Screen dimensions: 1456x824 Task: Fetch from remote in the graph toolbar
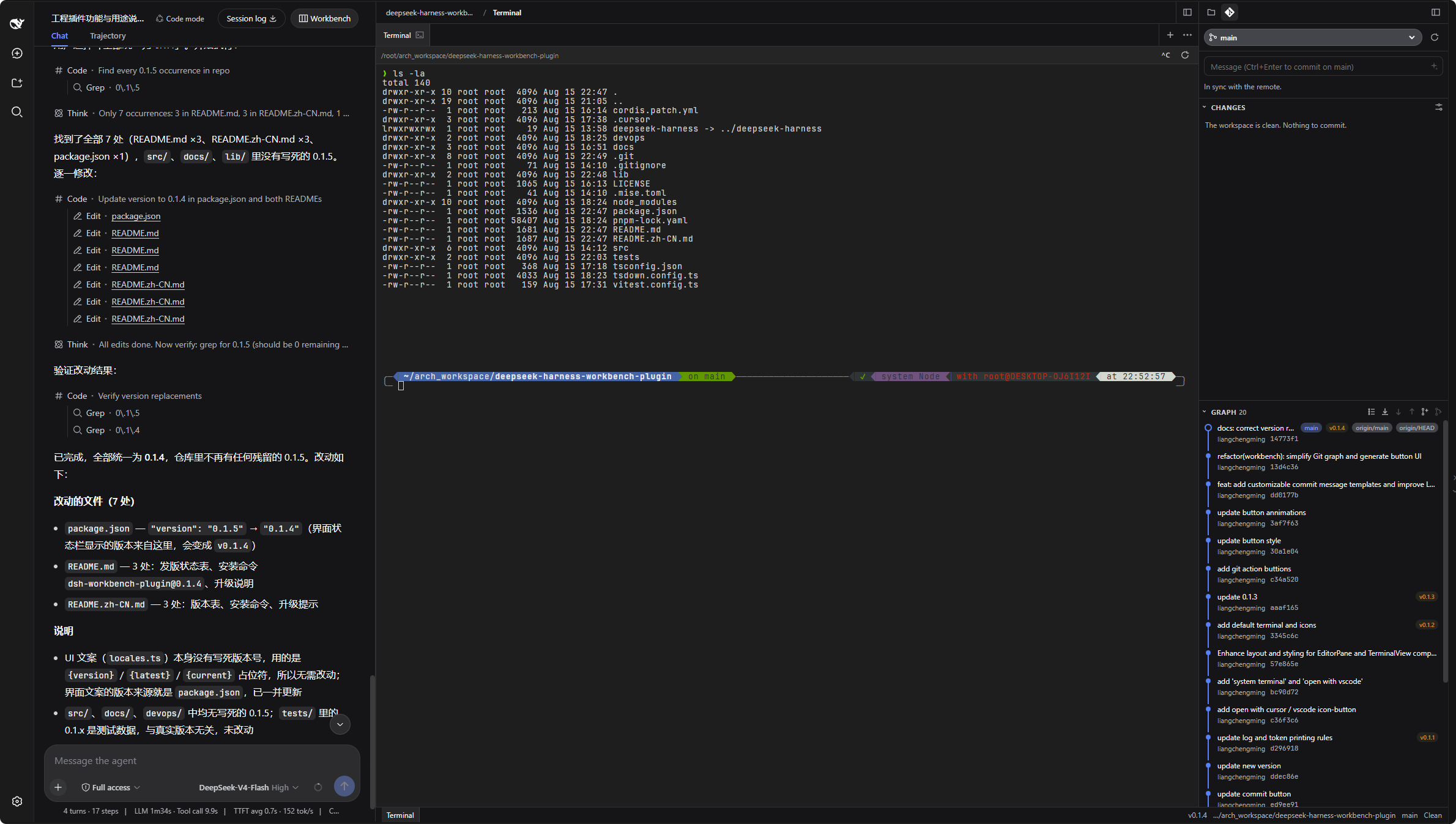[x=1385, y=412]
